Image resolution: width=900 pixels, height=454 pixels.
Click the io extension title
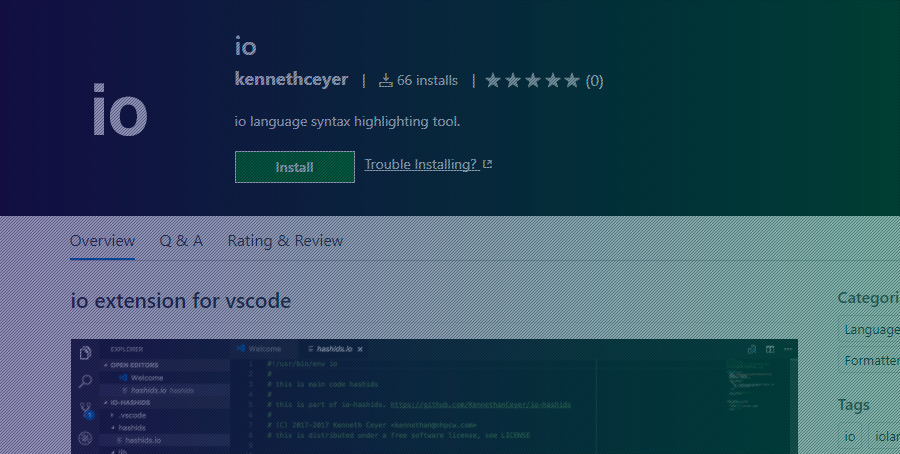245,46
